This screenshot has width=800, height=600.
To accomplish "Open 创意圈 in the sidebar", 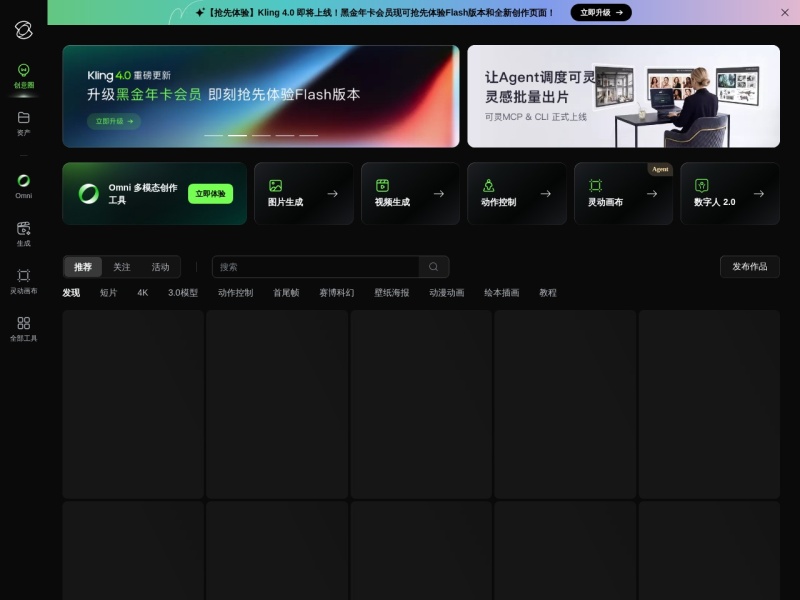I will [23, 77].
